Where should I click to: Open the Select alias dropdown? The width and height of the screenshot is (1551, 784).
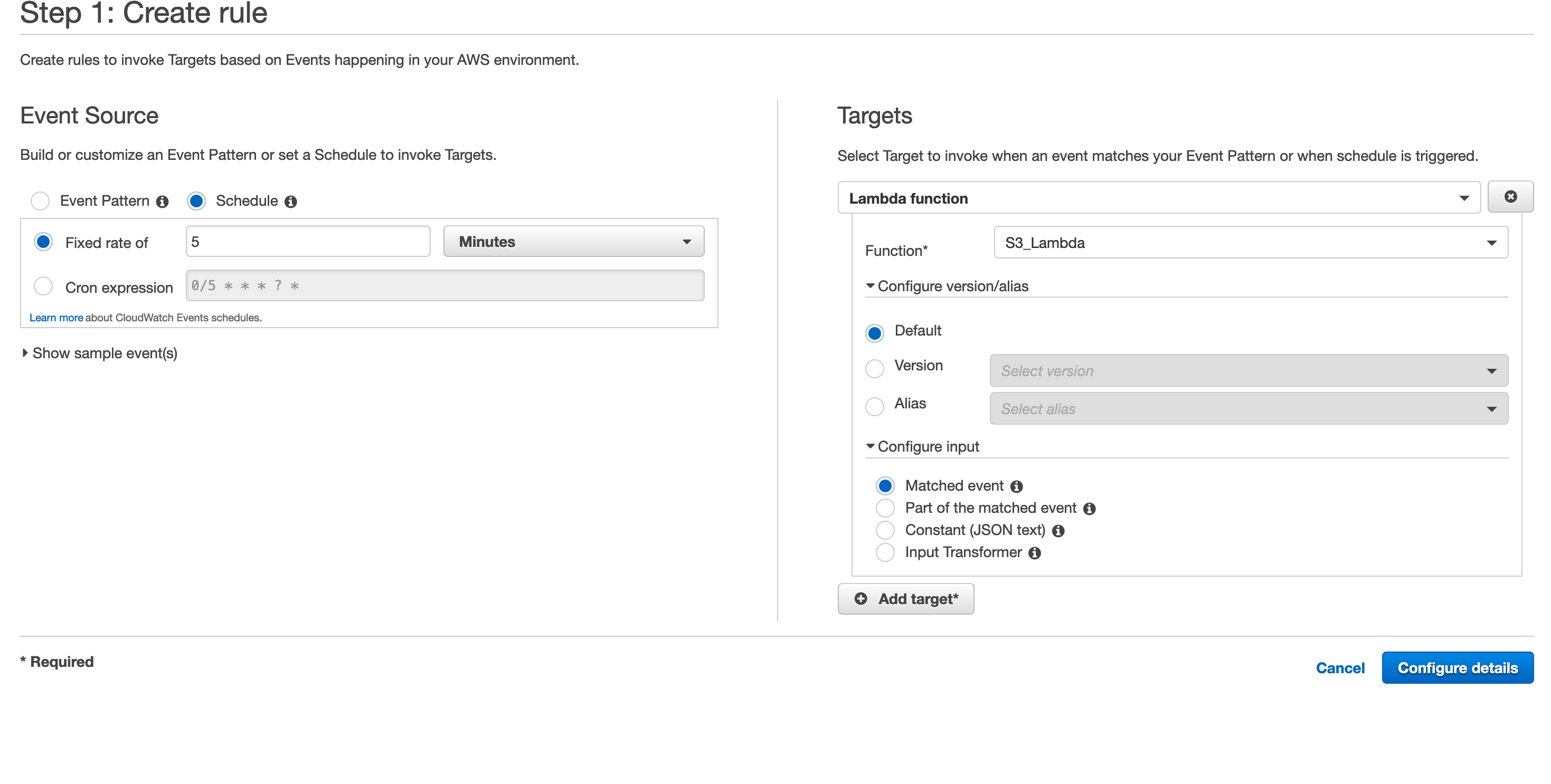coord(1249,408)
